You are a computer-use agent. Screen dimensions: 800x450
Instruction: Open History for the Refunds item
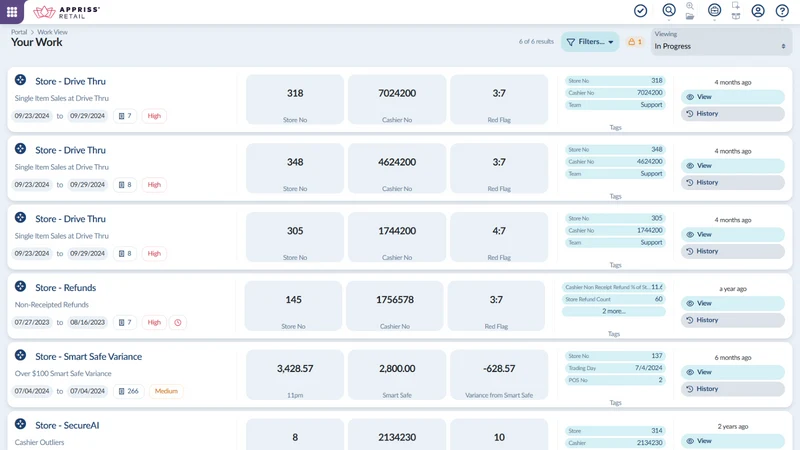tap(733, 320)
